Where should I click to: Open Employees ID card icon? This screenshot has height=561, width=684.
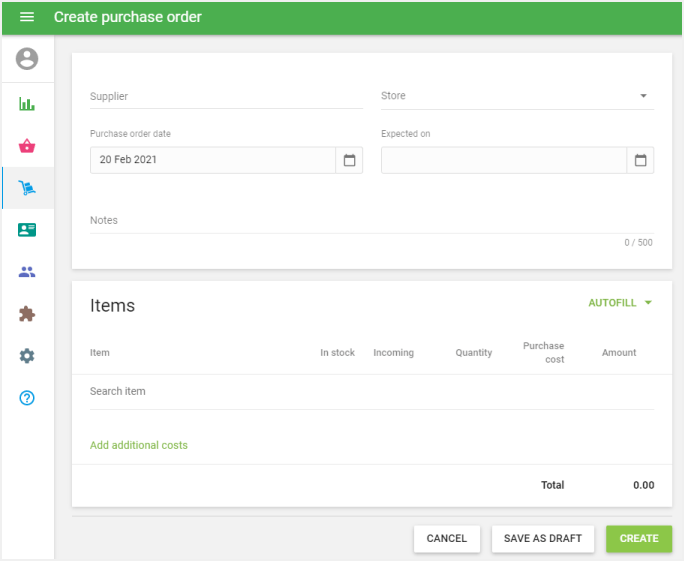click(27, 230)
